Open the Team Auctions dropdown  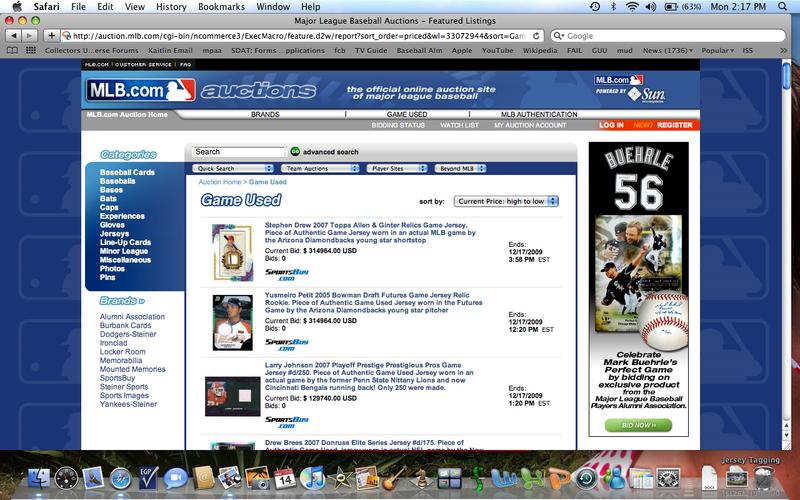[x=318, y=168]
